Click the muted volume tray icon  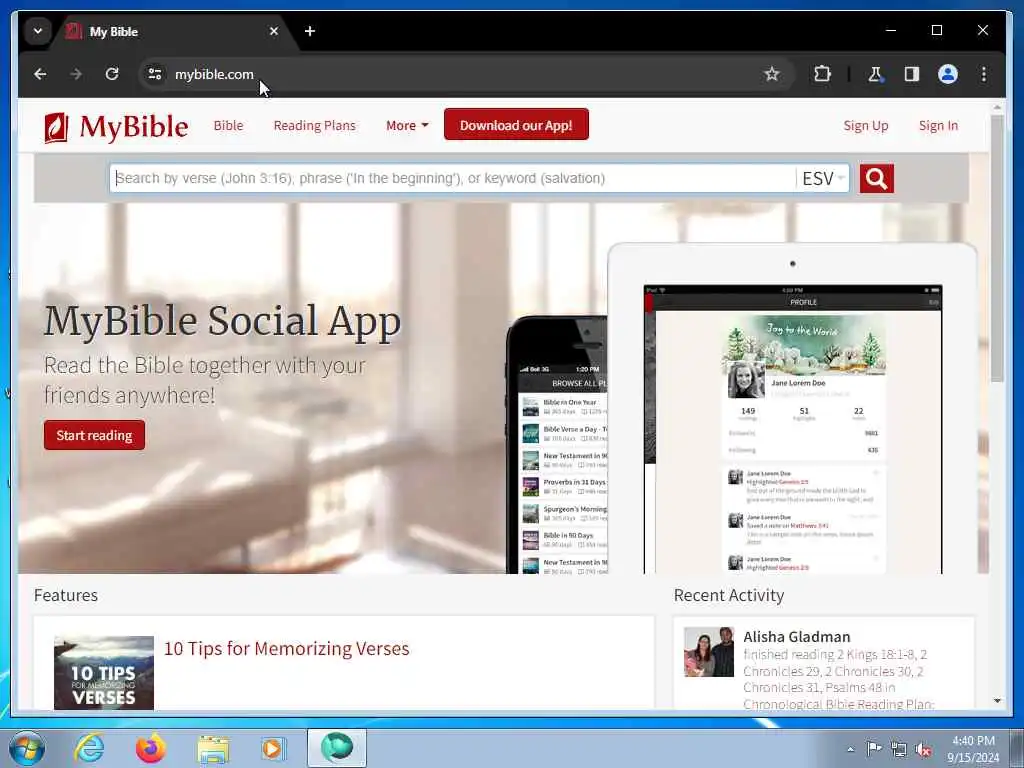pos(923,749)
